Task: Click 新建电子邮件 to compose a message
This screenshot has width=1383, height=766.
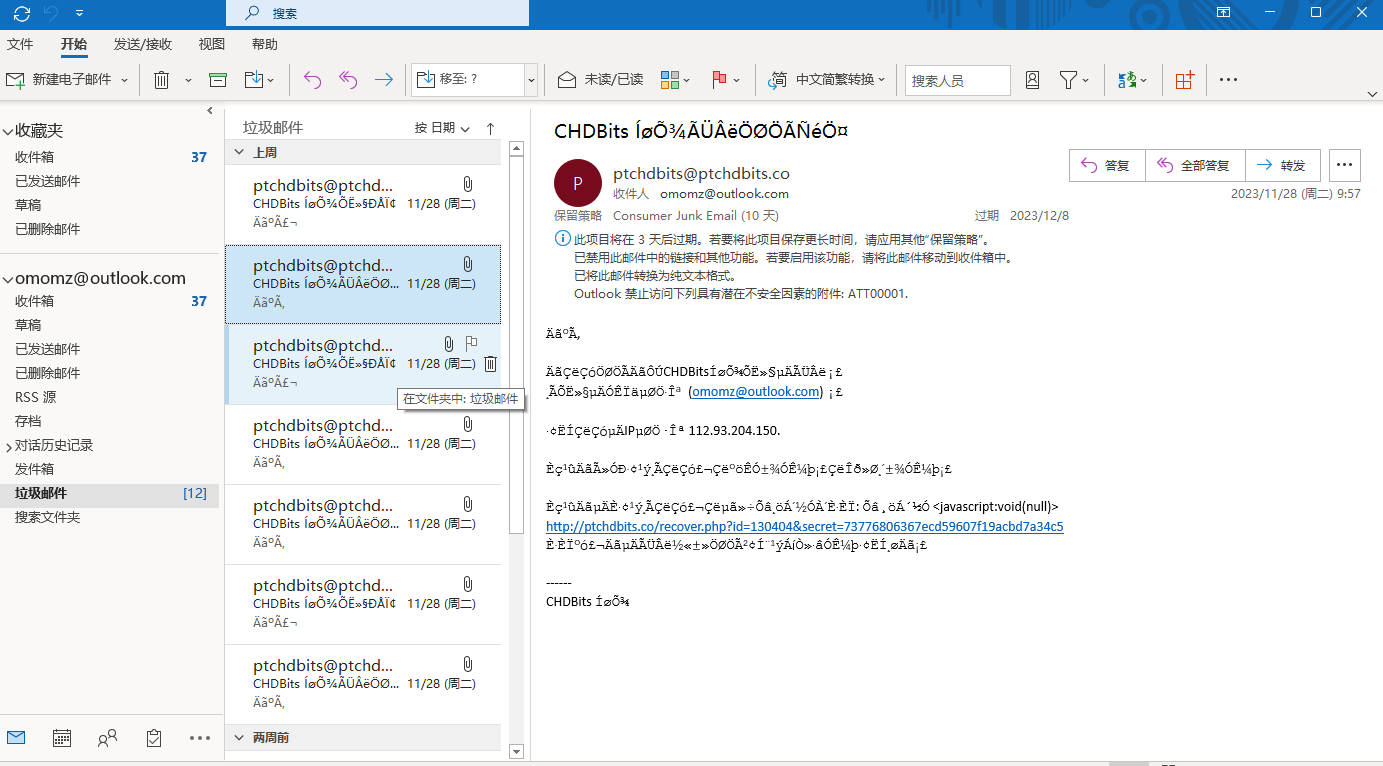Action: pyautogui.click(x=59, y=80)
